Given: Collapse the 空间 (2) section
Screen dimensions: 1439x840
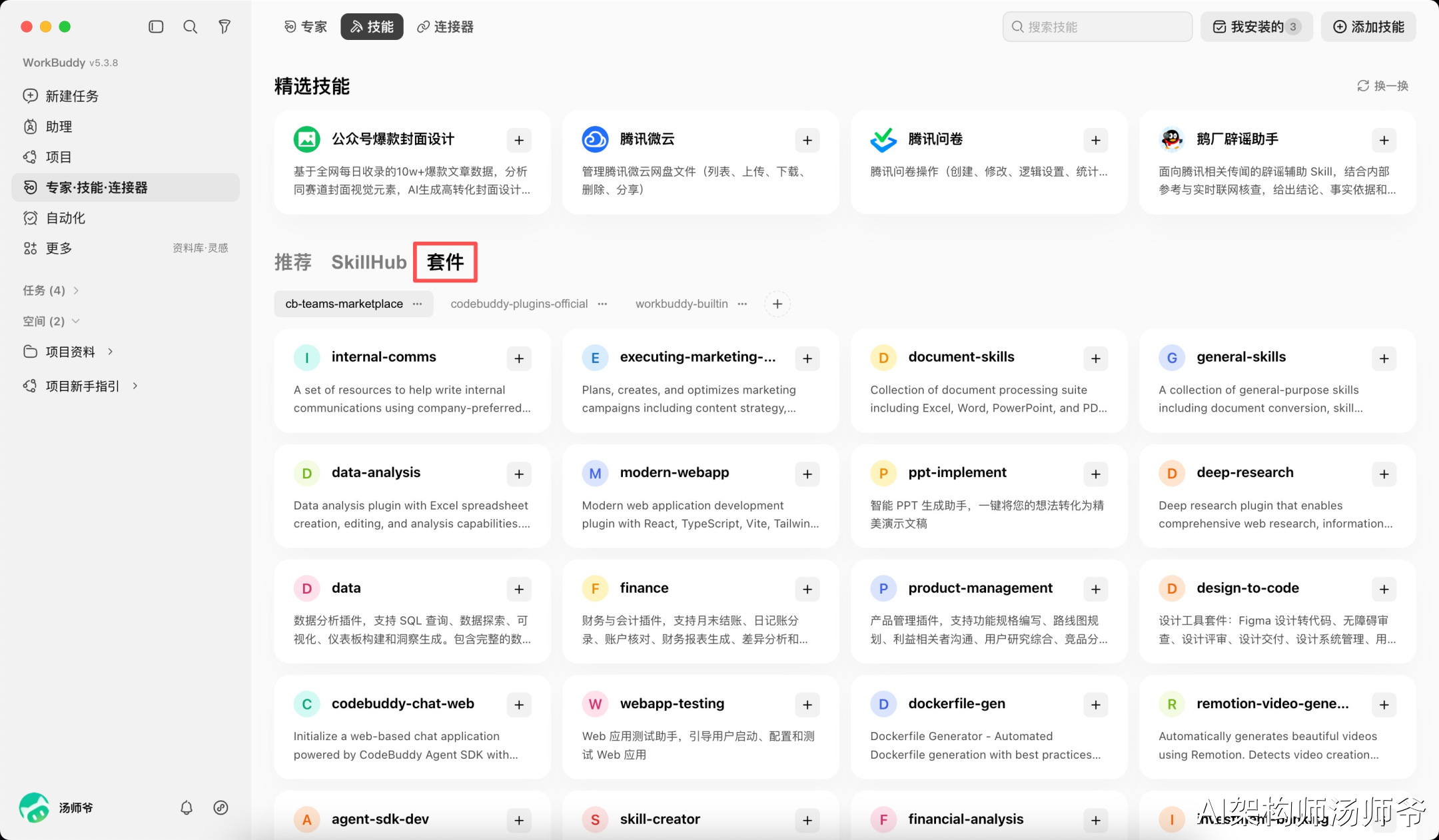Looking at the screenshot, I should (51, 321).
